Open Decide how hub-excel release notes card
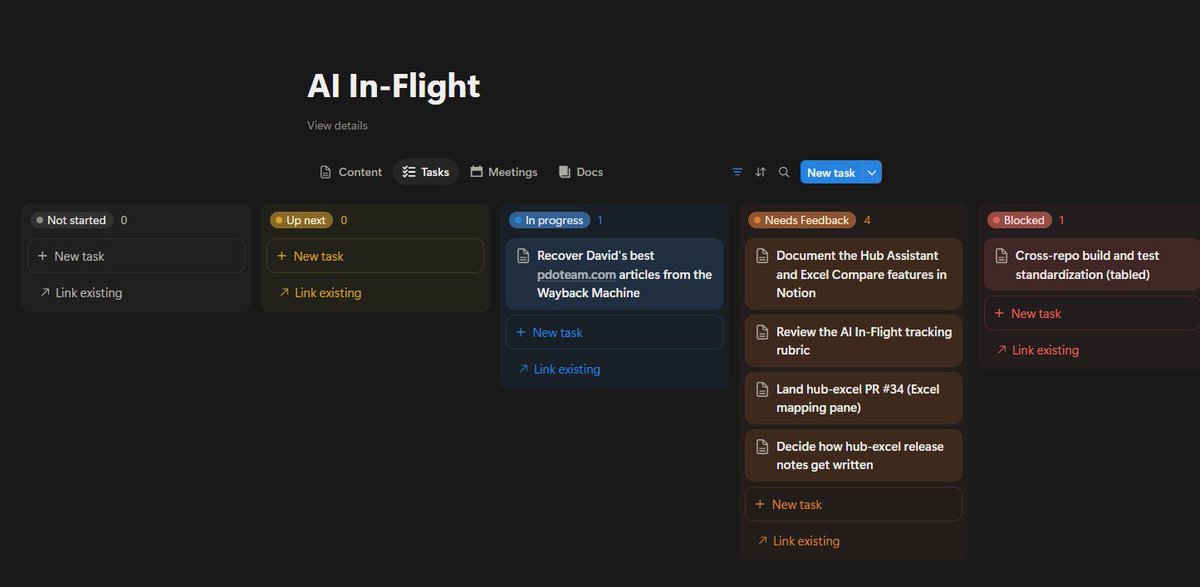 click(853, 455)
